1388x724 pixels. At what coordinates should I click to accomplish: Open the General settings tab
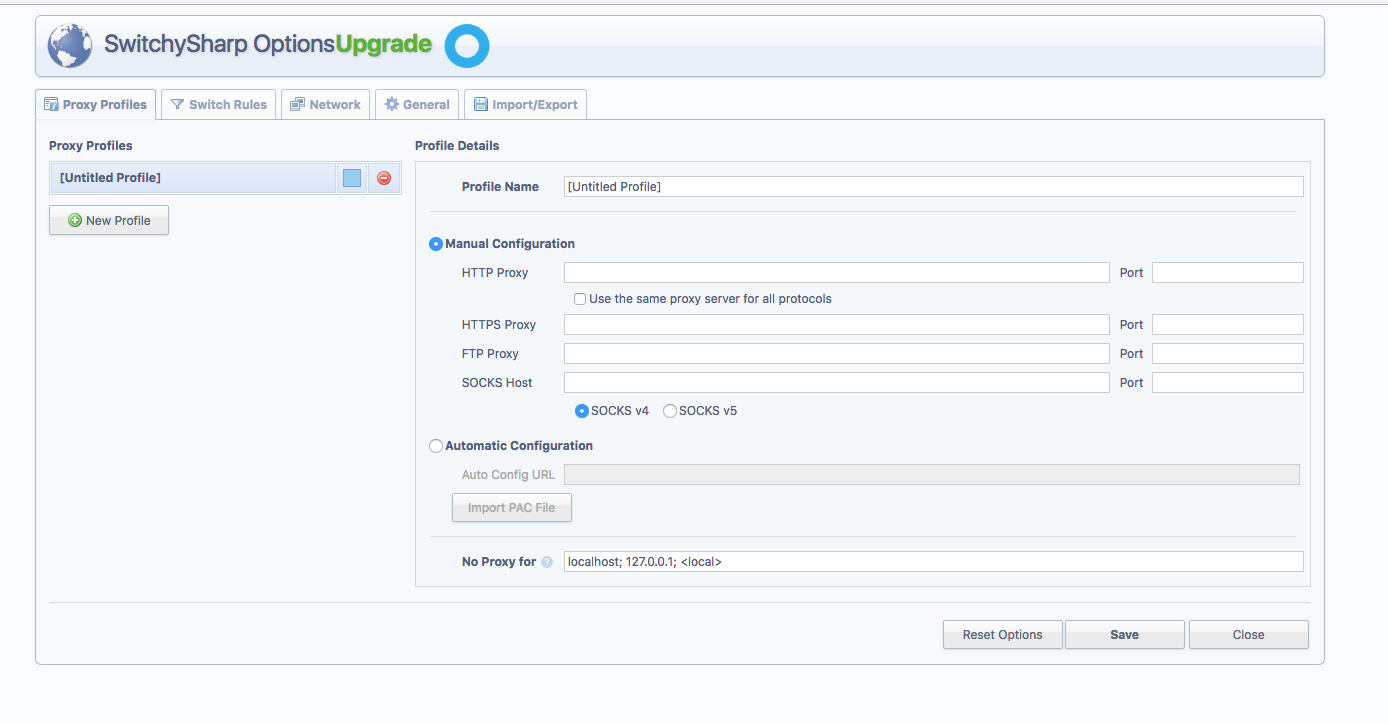(417, 104)
